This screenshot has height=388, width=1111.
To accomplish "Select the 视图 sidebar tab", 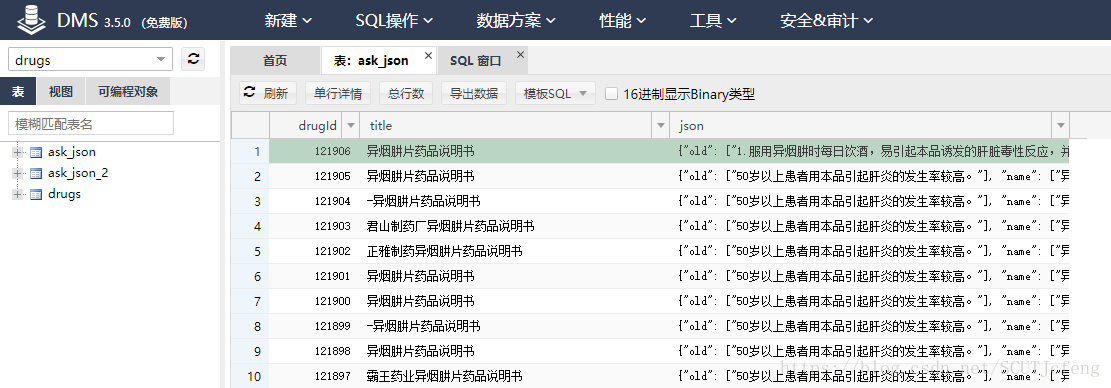I will 61,91.
